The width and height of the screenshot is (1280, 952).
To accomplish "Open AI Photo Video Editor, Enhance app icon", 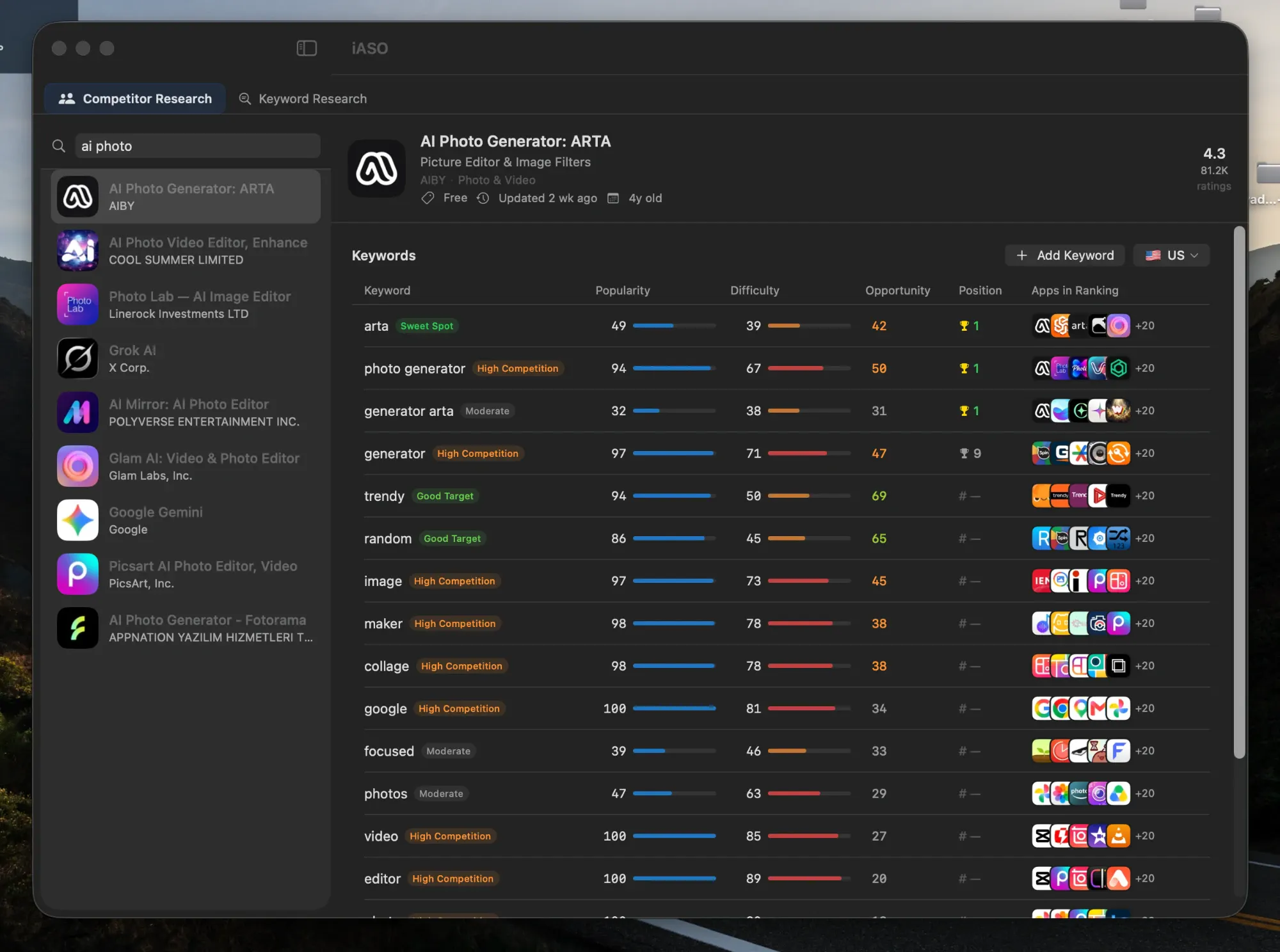I will [x=77, y=250].
